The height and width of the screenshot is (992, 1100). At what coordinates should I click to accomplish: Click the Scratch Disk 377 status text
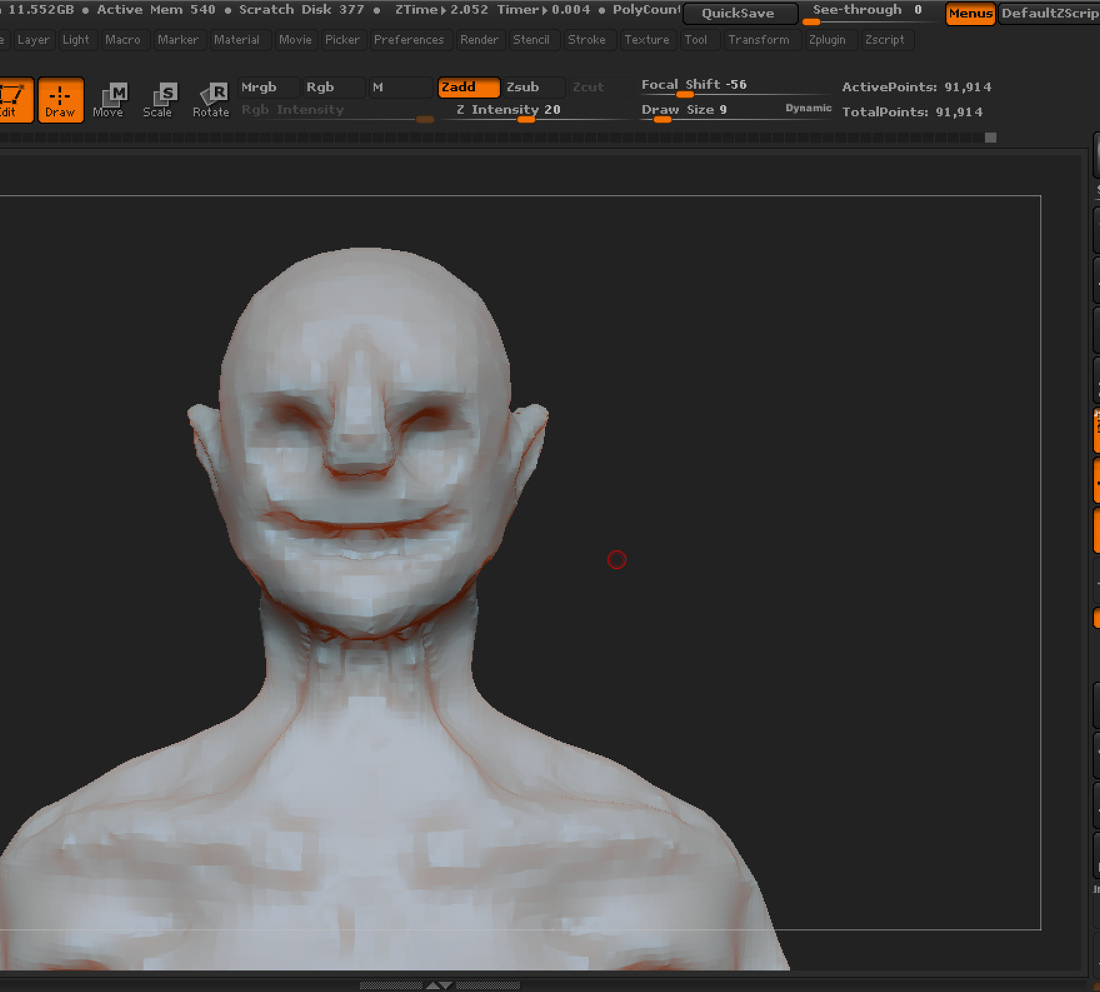(x=302, y=10)
